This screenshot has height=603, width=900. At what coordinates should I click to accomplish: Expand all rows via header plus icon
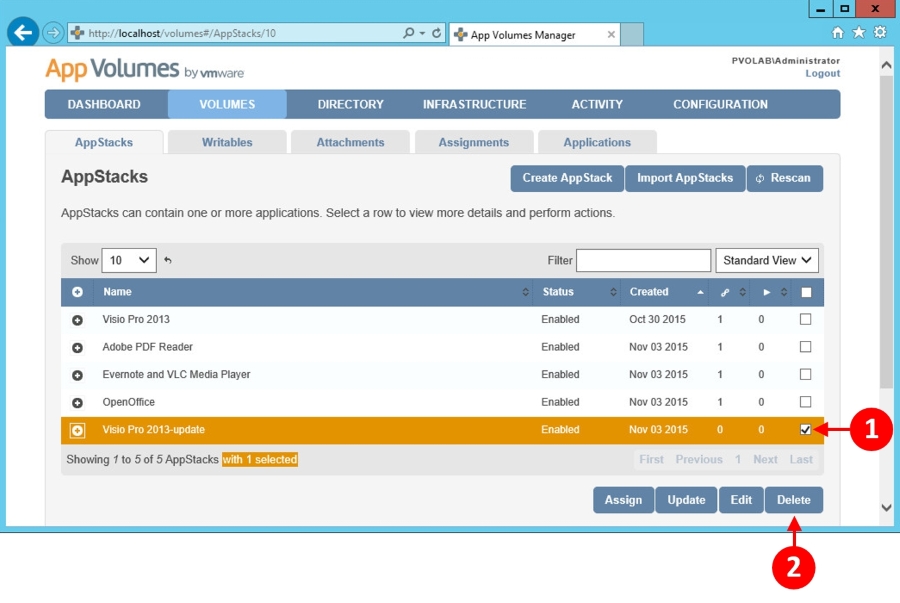pos(77,292)
